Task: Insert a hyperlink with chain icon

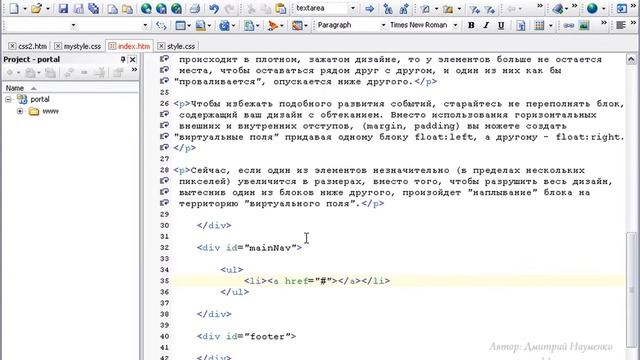Action: 568,25
